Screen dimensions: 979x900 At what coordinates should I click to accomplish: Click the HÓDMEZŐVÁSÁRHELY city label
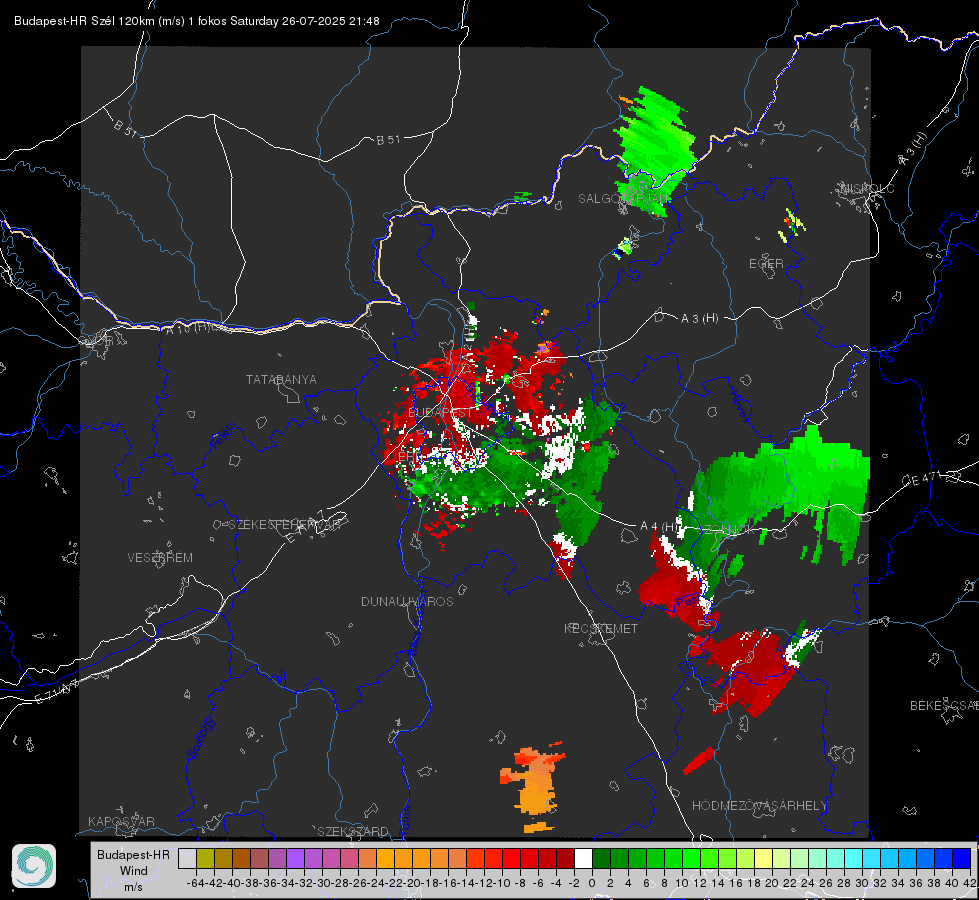click(759, 806)
